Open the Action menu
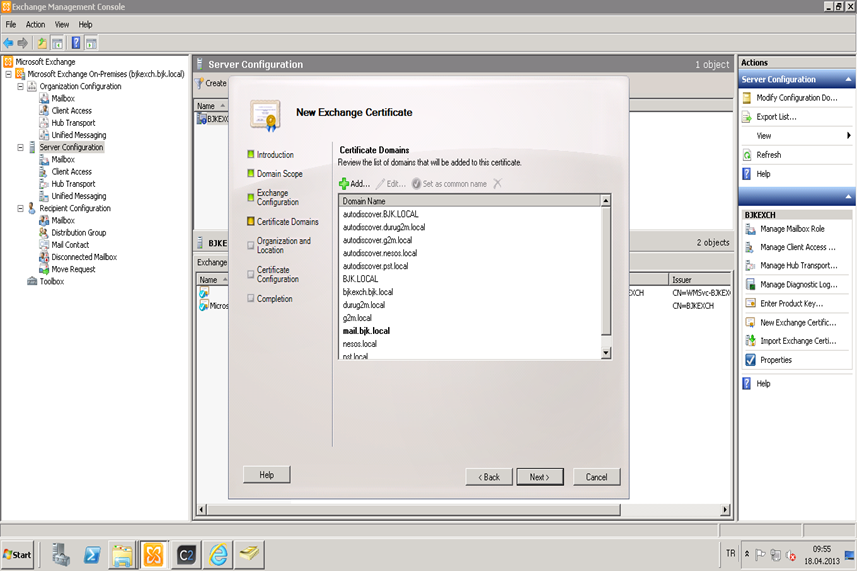Image resolution: width=857 pixels, height=571 pixels. click(x=36, y=25)
